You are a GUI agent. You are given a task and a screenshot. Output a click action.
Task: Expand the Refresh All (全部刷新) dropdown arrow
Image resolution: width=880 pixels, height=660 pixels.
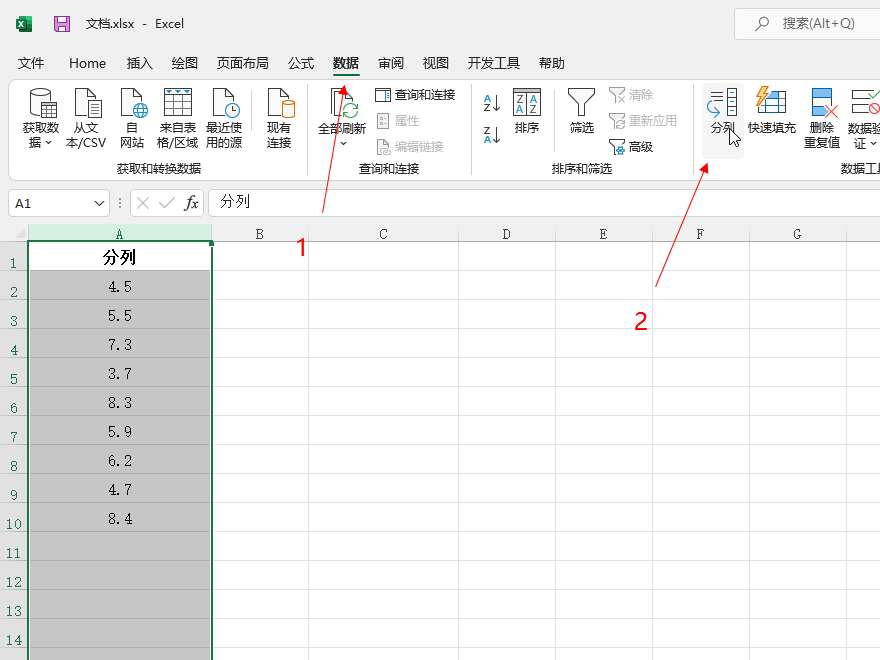pos(342,144)
